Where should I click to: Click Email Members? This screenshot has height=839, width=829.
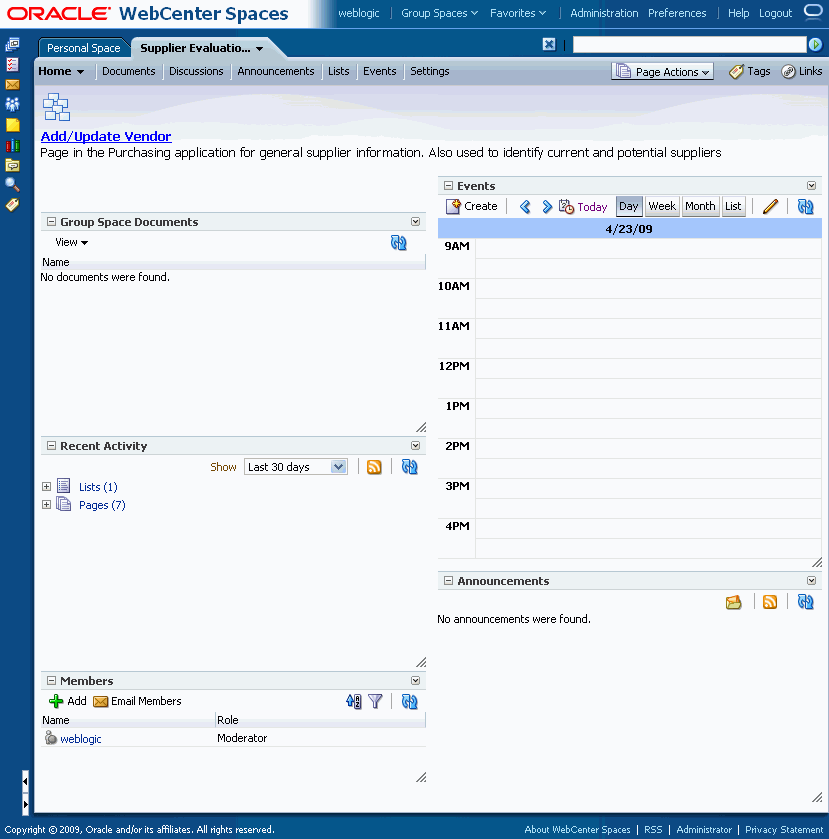point(138,701)
